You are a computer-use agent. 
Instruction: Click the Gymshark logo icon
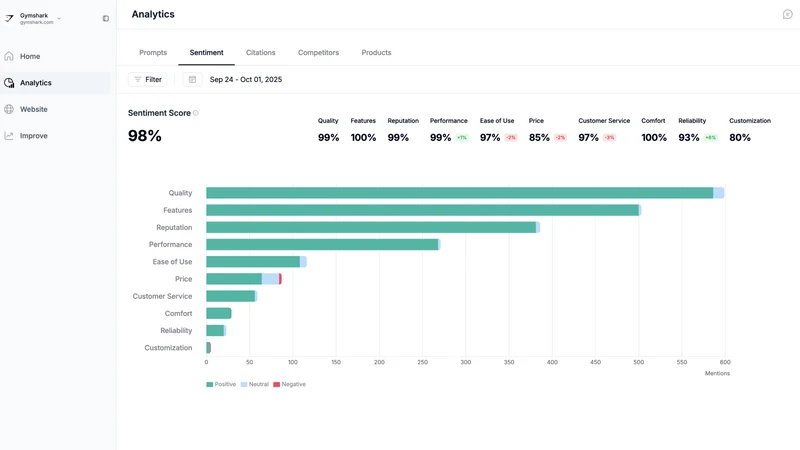point(9,18)
